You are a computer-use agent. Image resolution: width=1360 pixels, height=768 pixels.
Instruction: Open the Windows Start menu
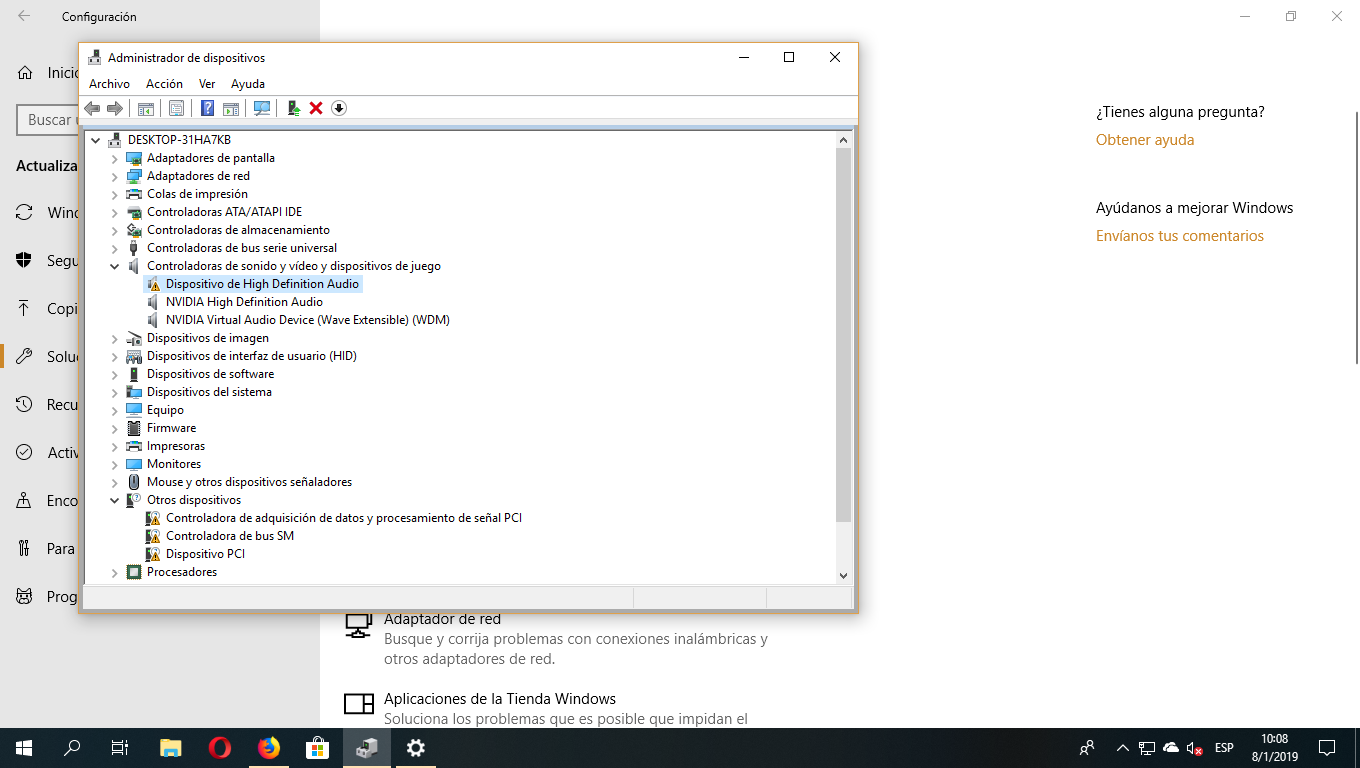click(x=24, y=748)
